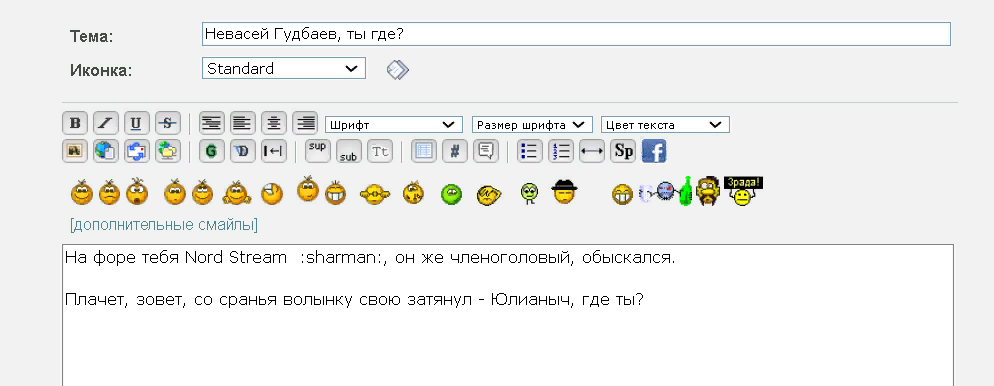Click the blue D toolbar button
Image resolution: width=994 pixels, height=386 pixels.
[243, 151]
